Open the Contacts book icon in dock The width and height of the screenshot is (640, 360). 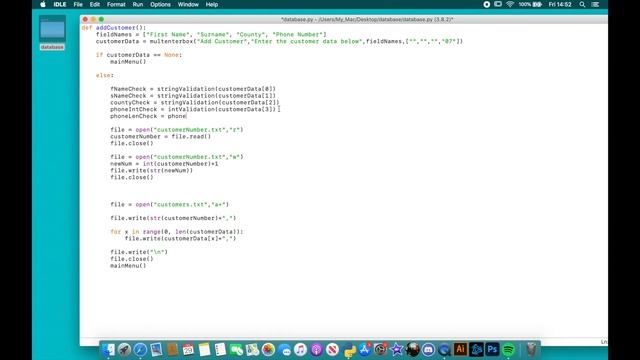[x=172, y=349]
